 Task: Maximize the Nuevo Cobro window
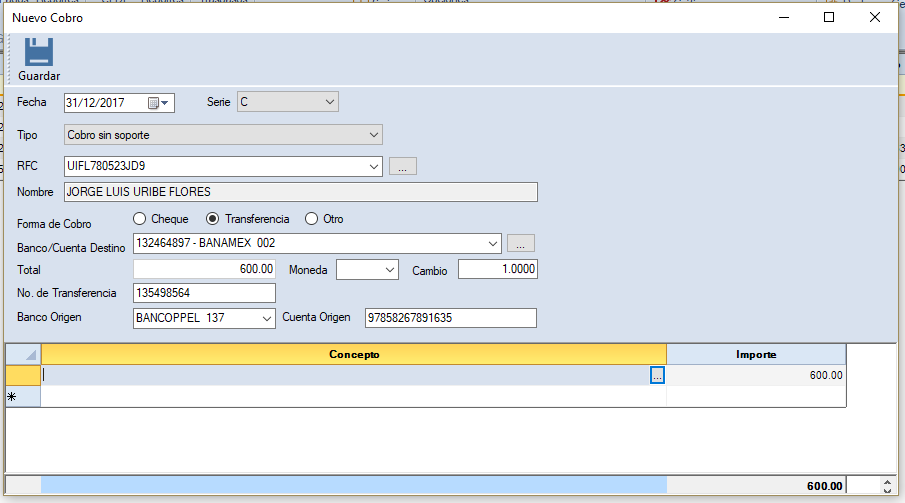tap(828, 17)
